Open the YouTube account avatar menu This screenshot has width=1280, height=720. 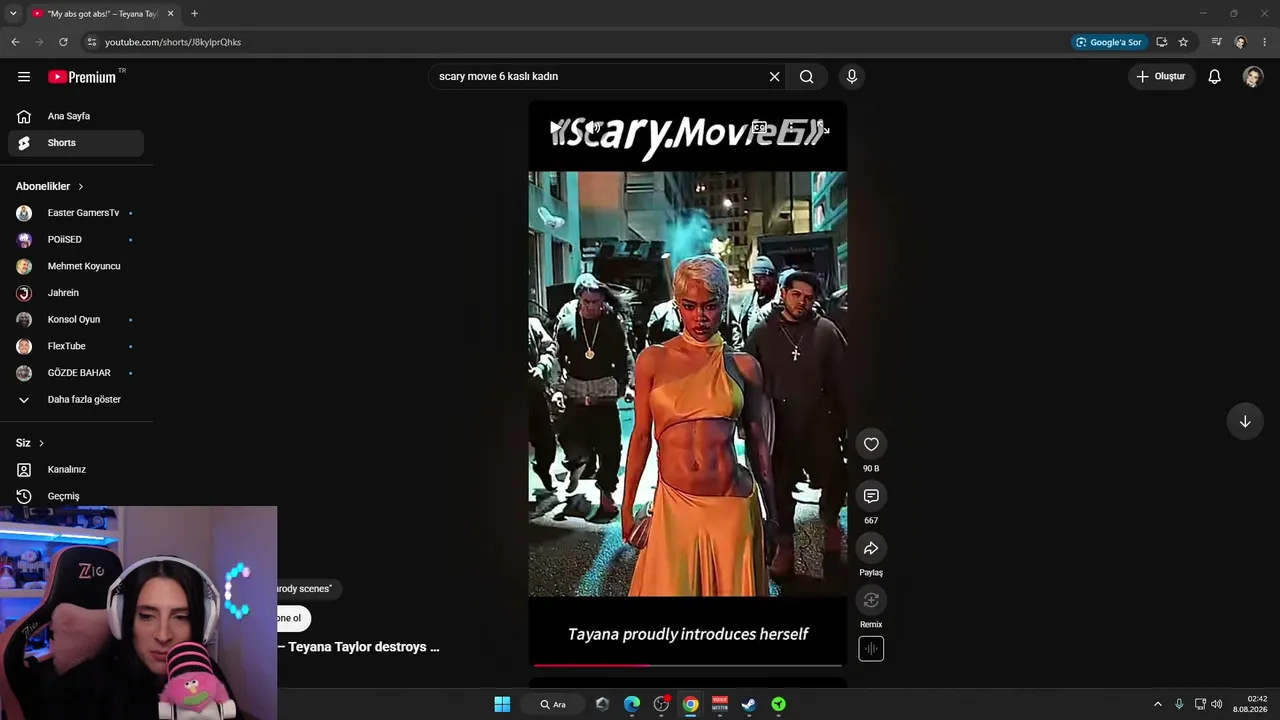click(1253, 77)
